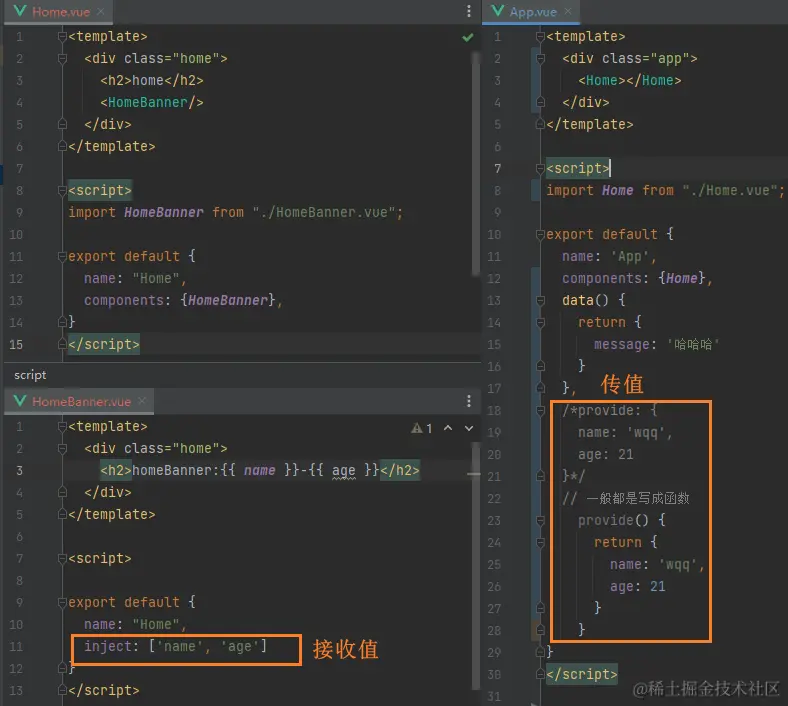Click the underlined age variable in HomeBanner.vue template
Screen dimensions: 788x706
(344, 470)
